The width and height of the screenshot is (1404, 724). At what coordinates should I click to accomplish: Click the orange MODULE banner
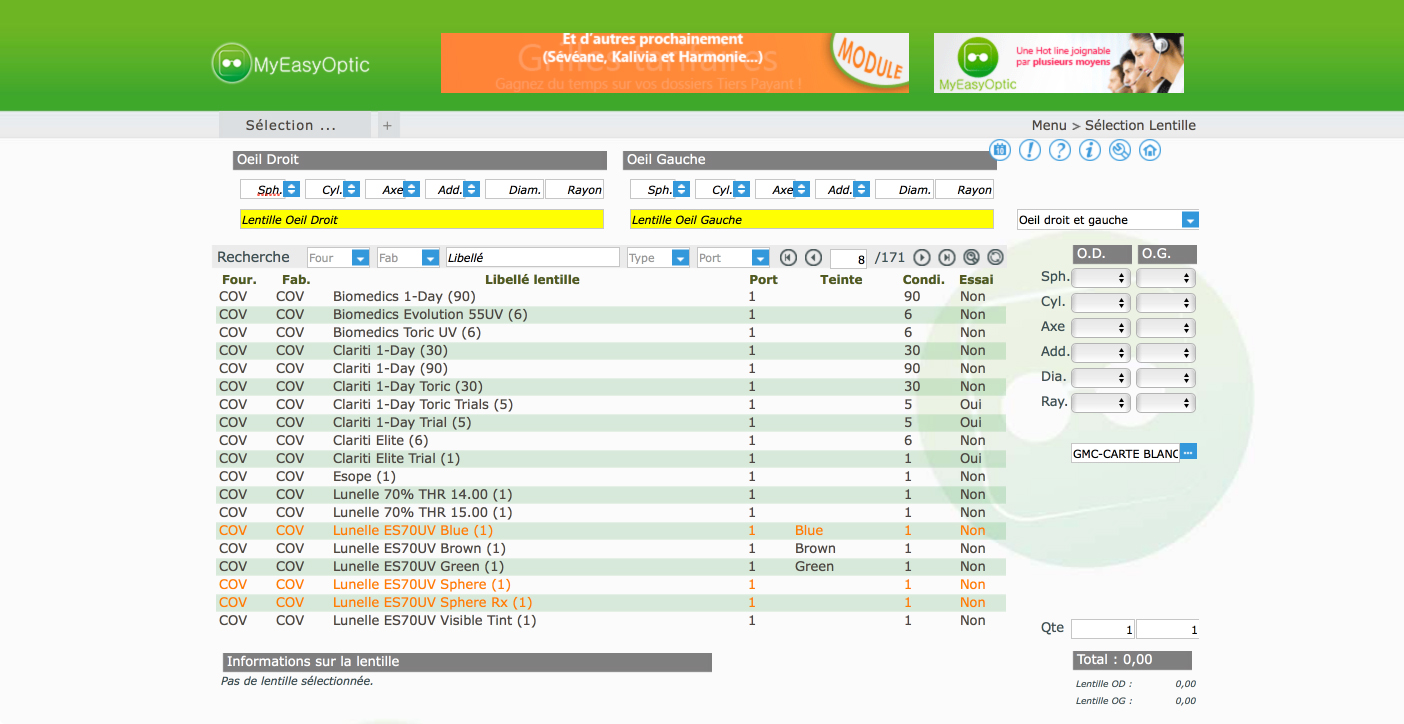675,63
